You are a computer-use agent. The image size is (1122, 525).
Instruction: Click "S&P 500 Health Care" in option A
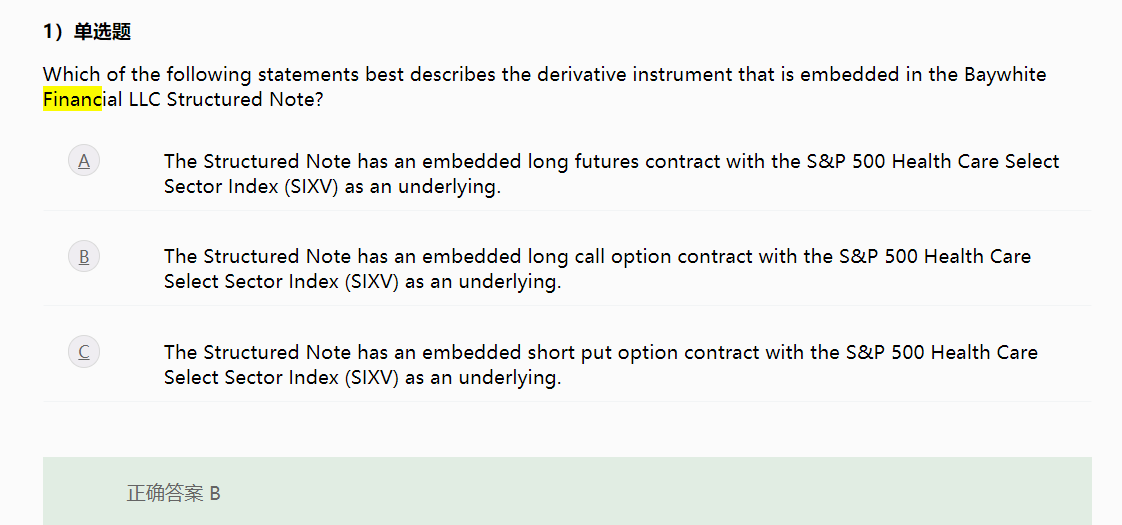(x=896, y=162)
